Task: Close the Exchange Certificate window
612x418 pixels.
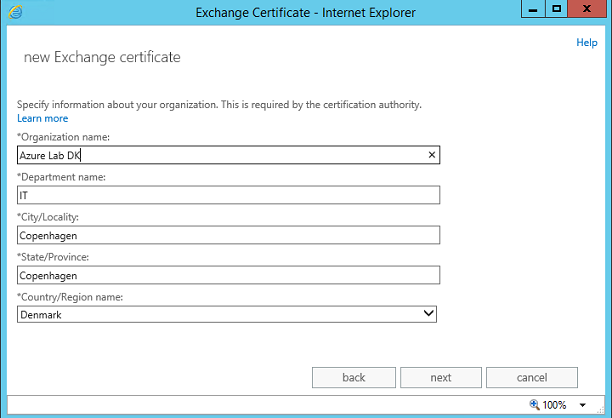Action: click(x=587, y=9)
